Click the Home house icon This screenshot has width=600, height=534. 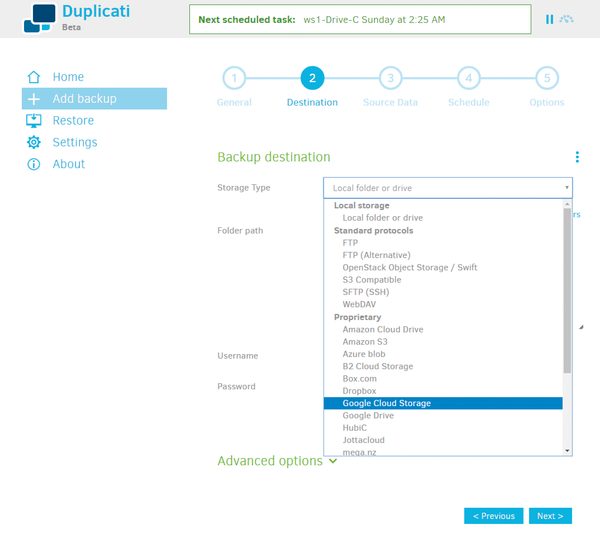[x=34, y=77]
